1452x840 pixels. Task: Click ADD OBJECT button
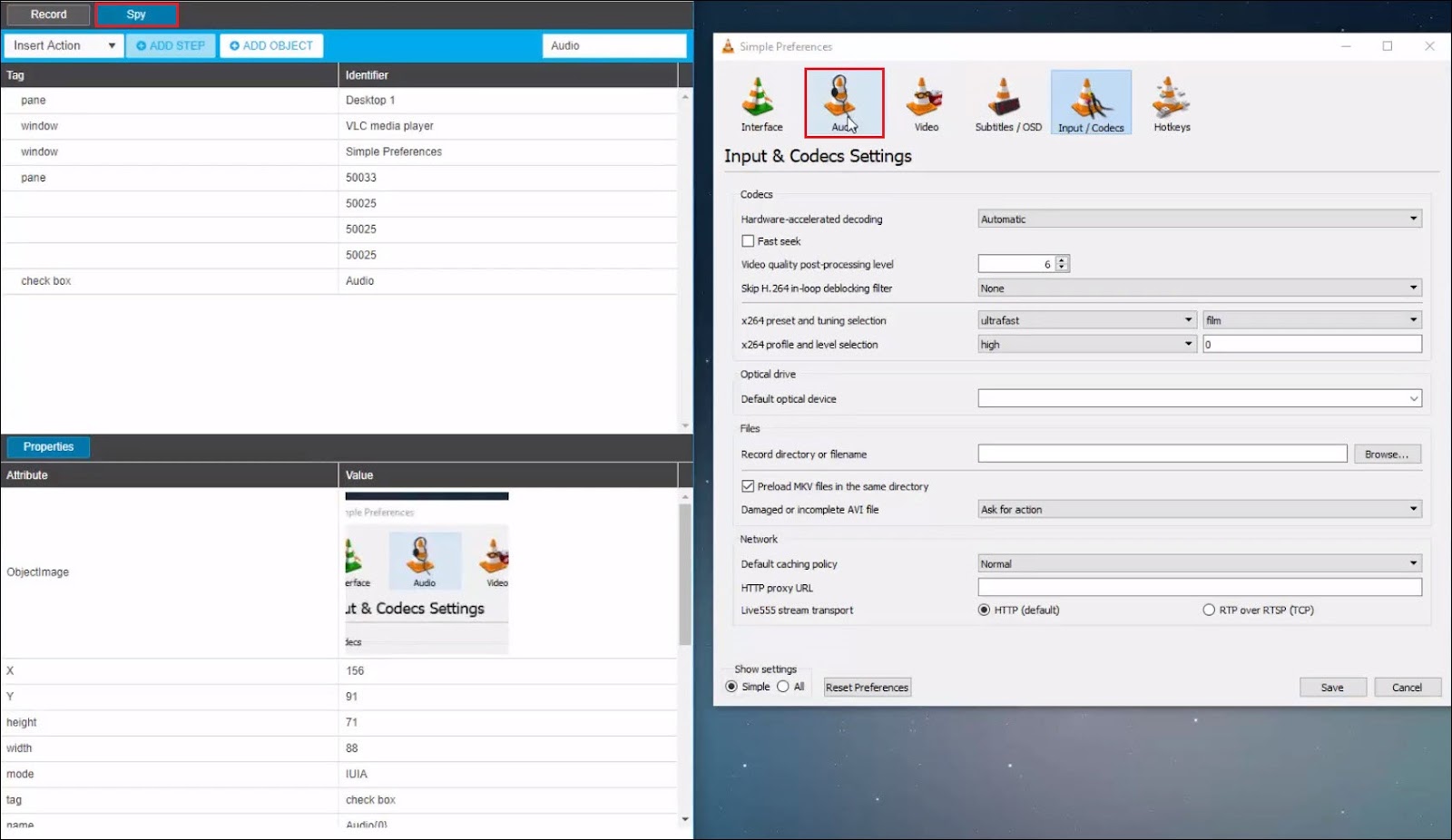(x=271, y=45)
